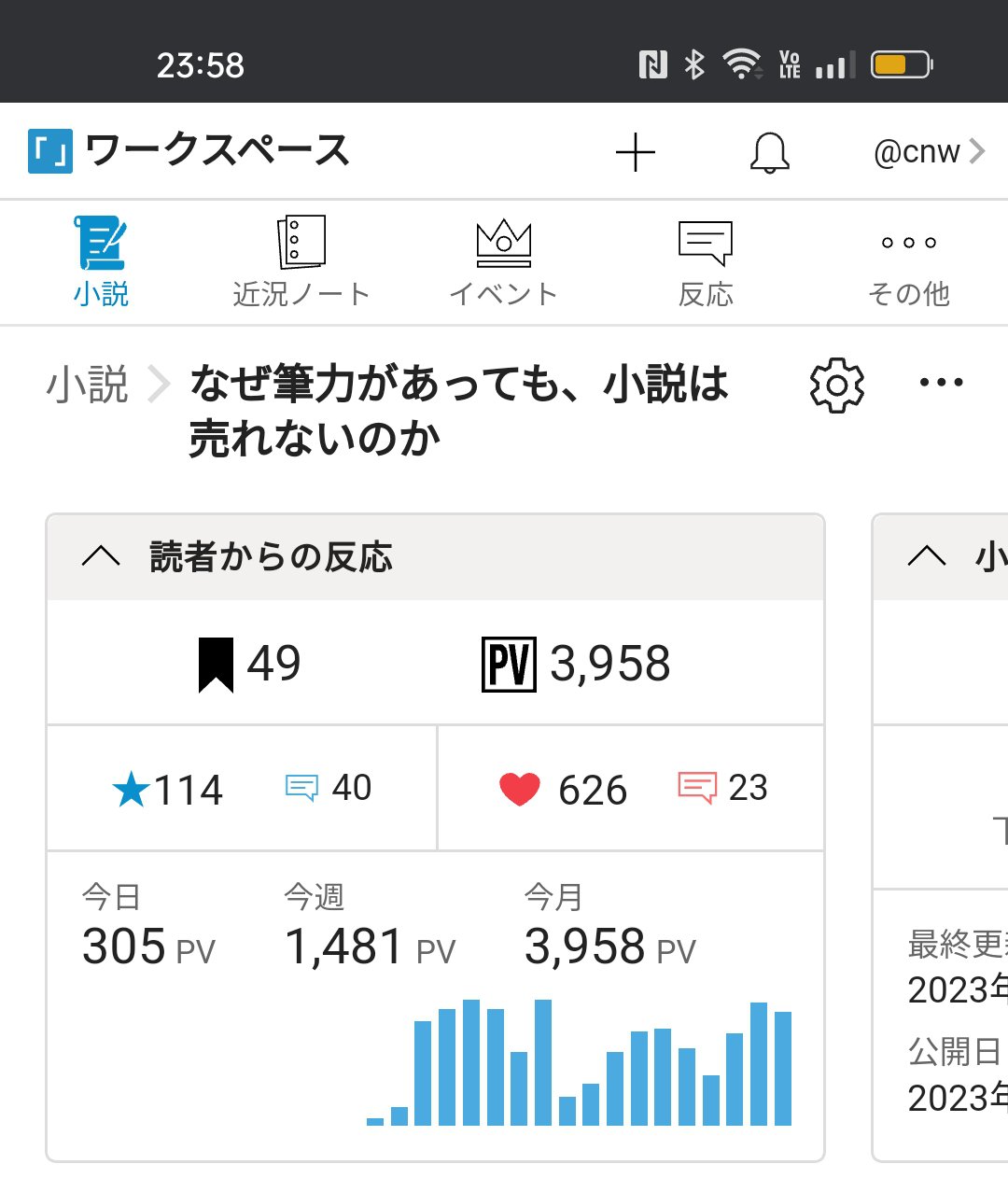Open the @cnw account menu
Viewport: 1008px width, 1192px height.
click(929, 152)
